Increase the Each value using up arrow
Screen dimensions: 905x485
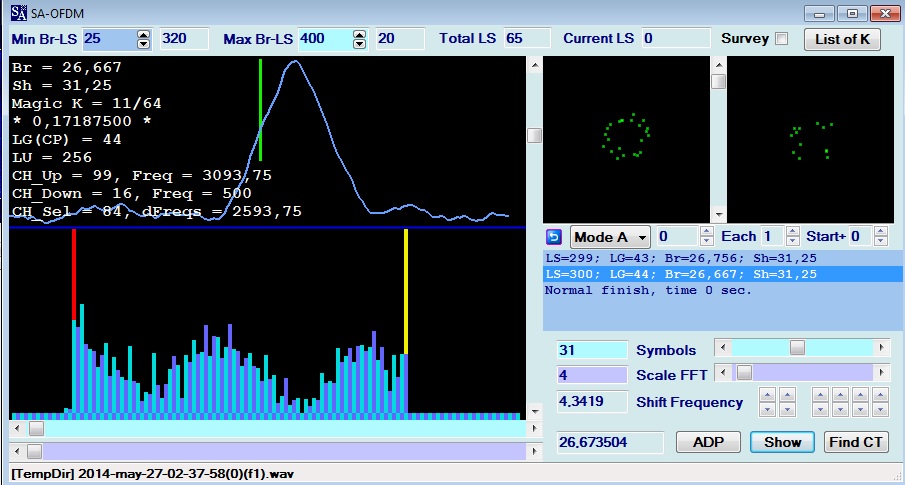click(793, 232)
